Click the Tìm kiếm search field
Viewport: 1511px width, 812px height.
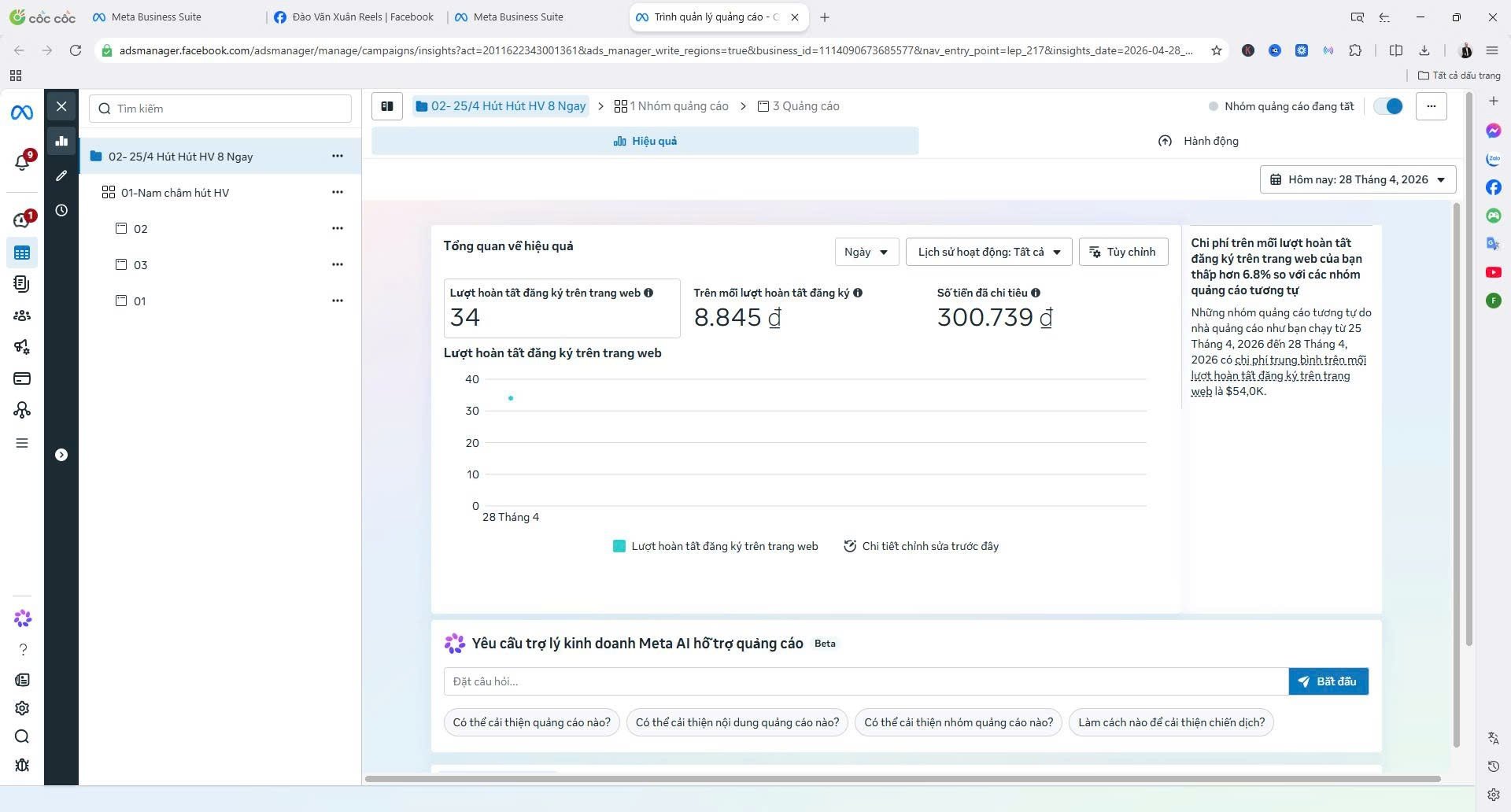click(x=220, y=109)
